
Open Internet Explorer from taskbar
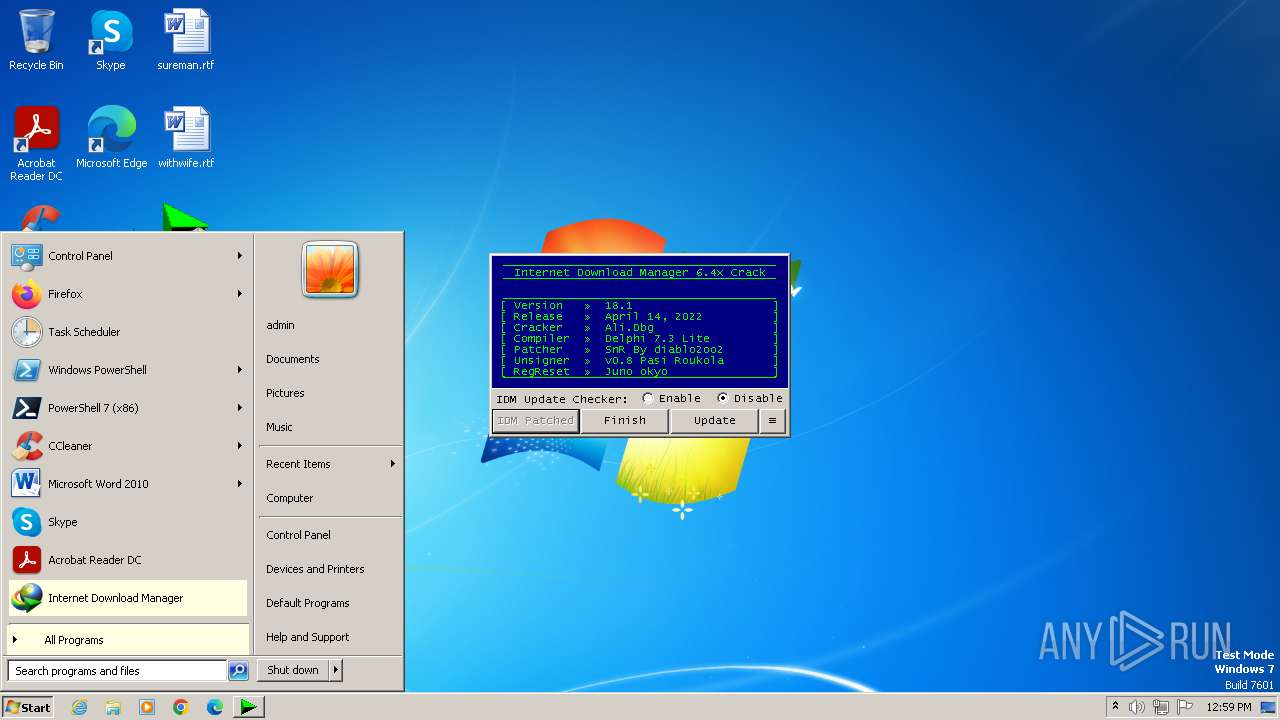click(79, 707)
